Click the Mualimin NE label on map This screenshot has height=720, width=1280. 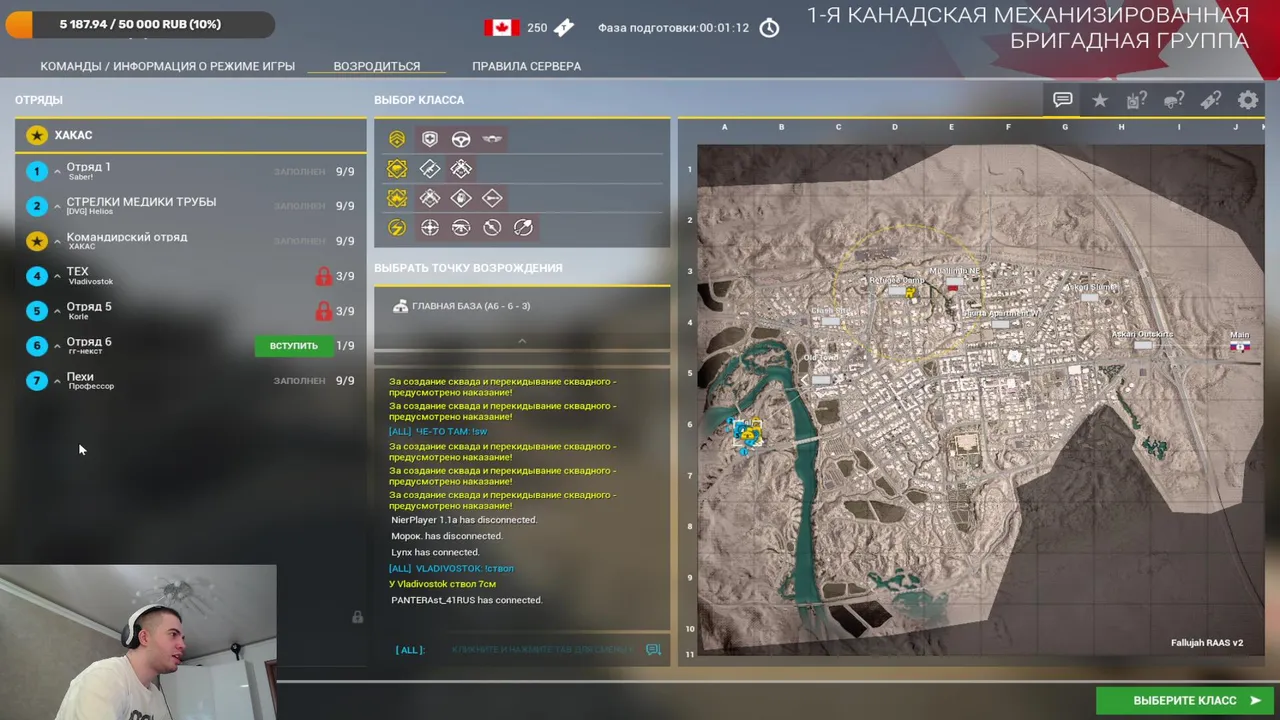coord(955,271)
